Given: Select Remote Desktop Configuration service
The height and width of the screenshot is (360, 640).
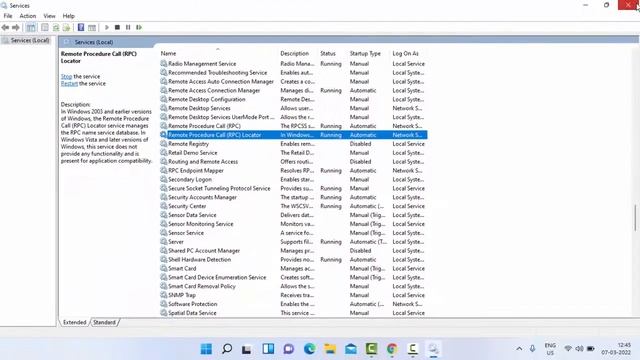Looking at the screenshot, I should [x=293, y=100].
